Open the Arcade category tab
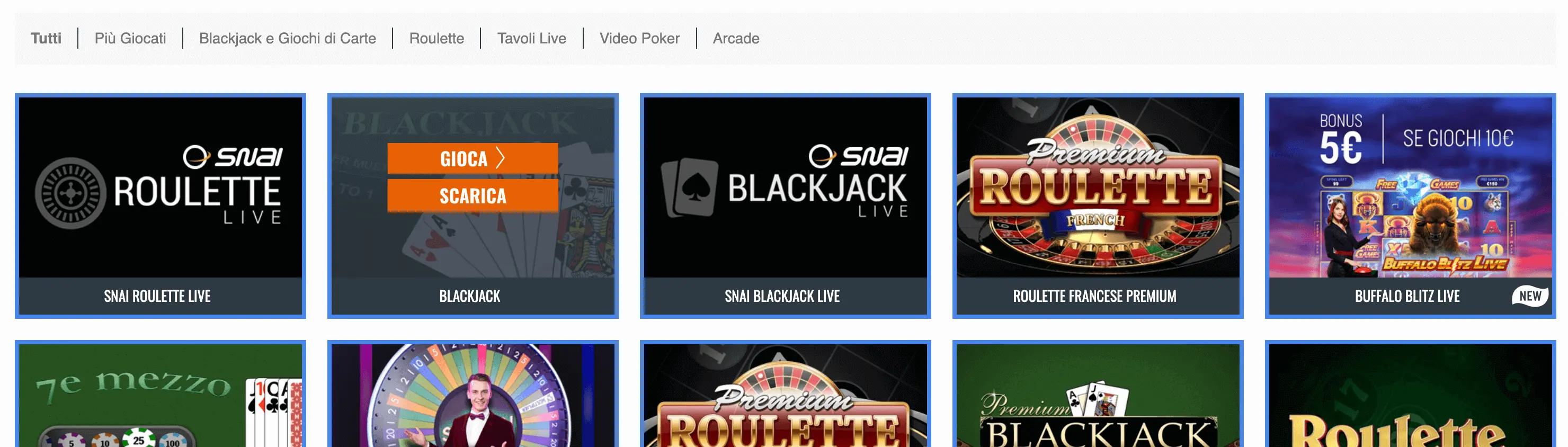 pyautogui.click(x=736, y=38)
